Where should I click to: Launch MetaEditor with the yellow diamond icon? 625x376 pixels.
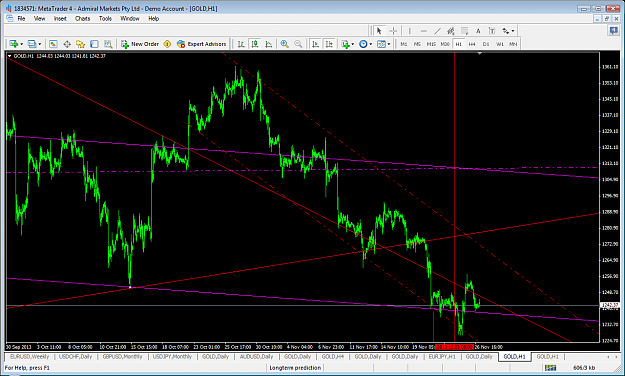[x=167, y=44]
